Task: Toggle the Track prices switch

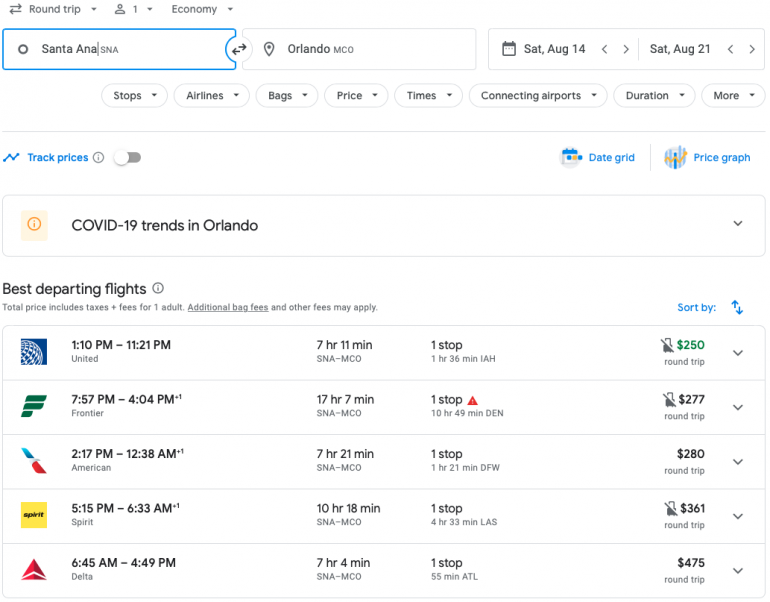Action: click(127, 157)
